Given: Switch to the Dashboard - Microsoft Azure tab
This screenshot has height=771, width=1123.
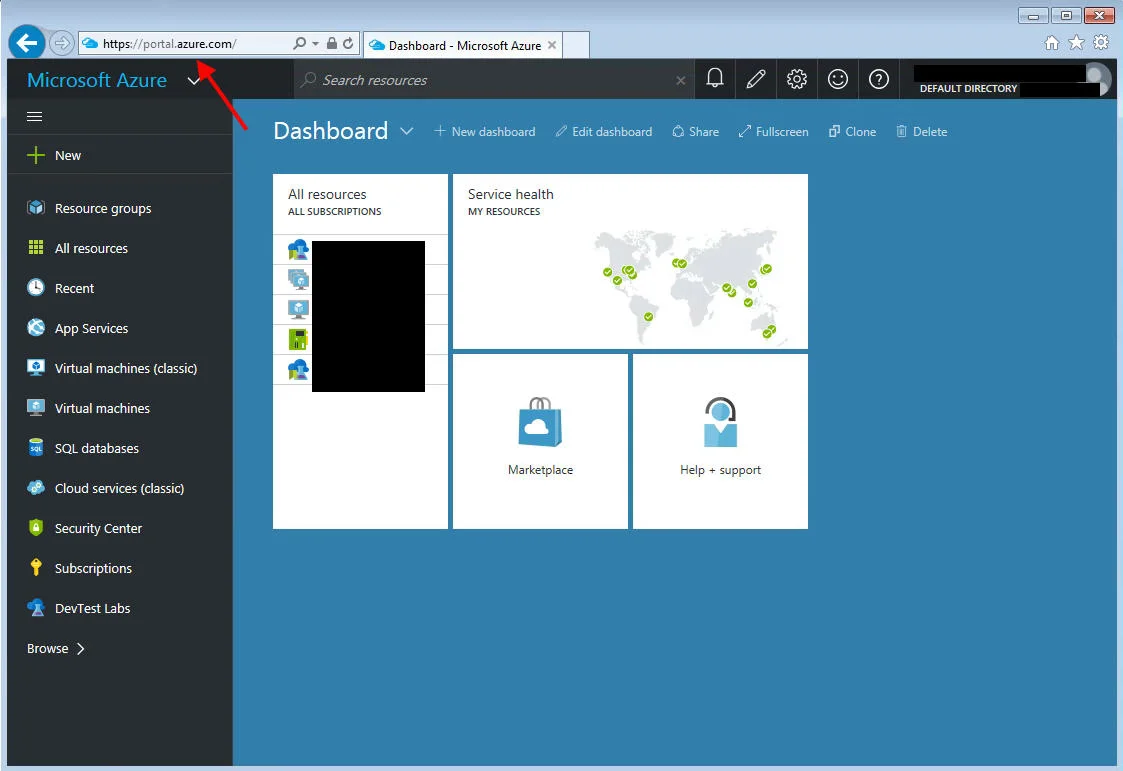Looking at the screenshot, I should (463, 45).
